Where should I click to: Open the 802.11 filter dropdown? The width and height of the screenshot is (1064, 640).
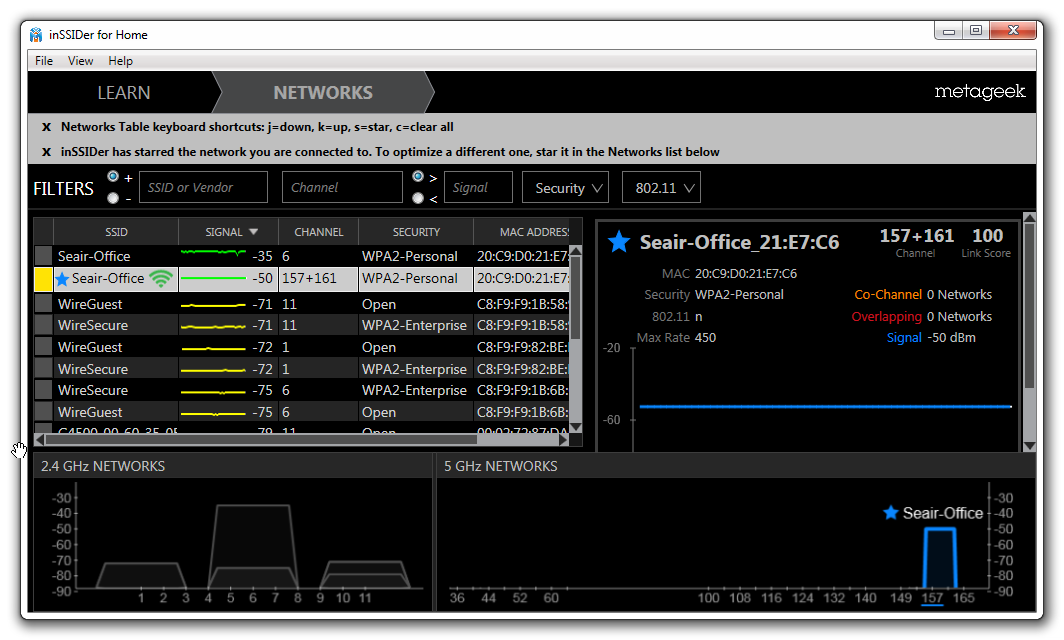click(661, 187)
